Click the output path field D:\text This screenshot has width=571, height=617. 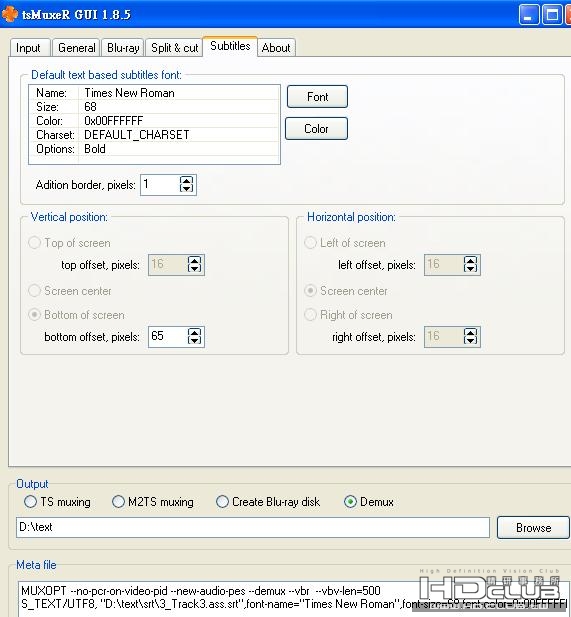click(x=253, y=527)
